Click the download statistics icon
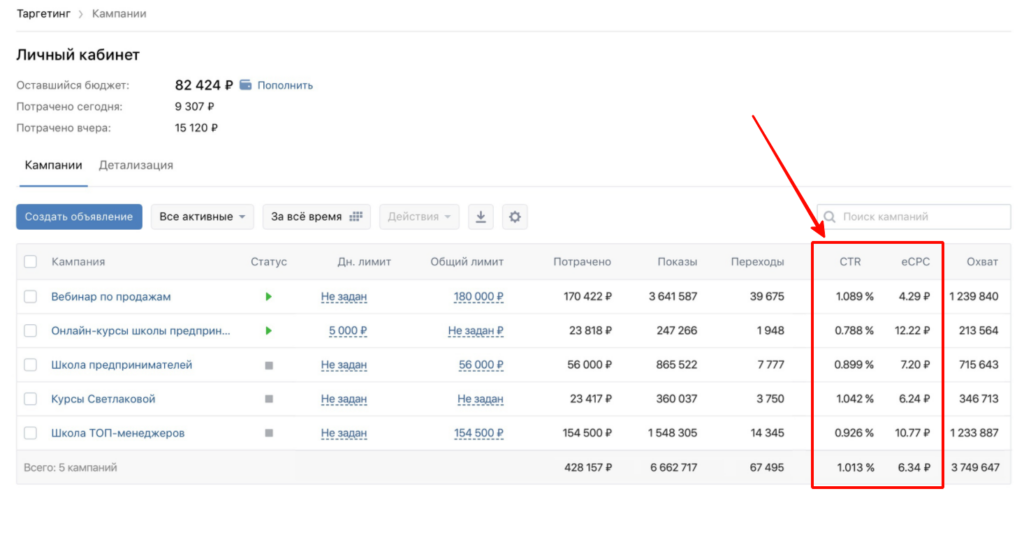Screen dimensions: 1024x533 pos(481,217)
